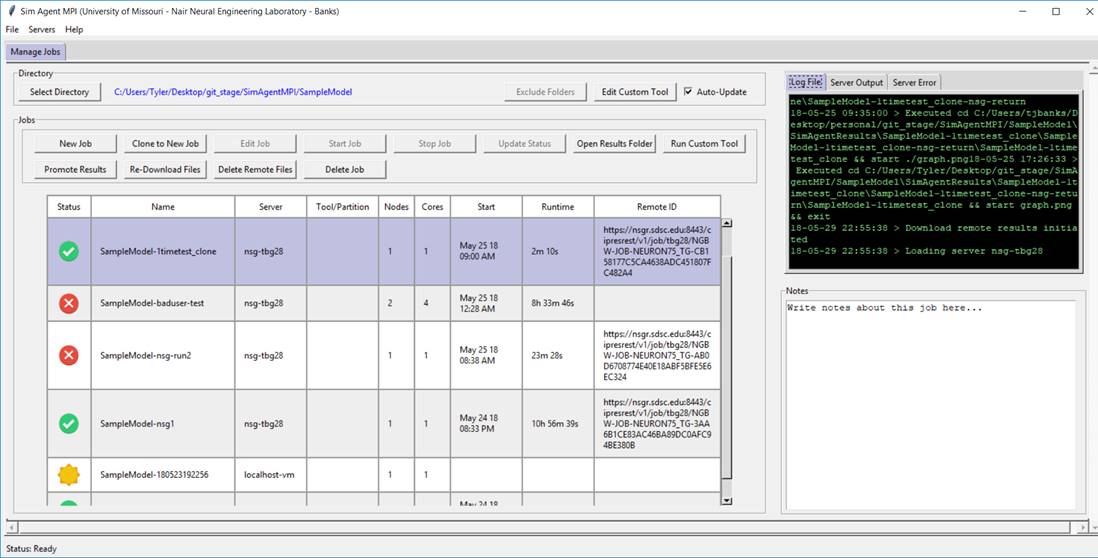Click the 10h 56m 39s runtime cell
The height and width of the screenshot is (558, 1098).
click(x=557, y=424)
